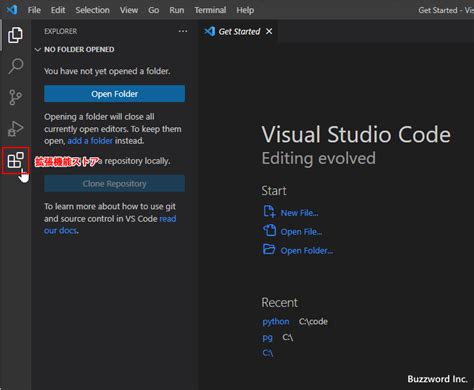Open the Run menu

[x=176, y=10]
